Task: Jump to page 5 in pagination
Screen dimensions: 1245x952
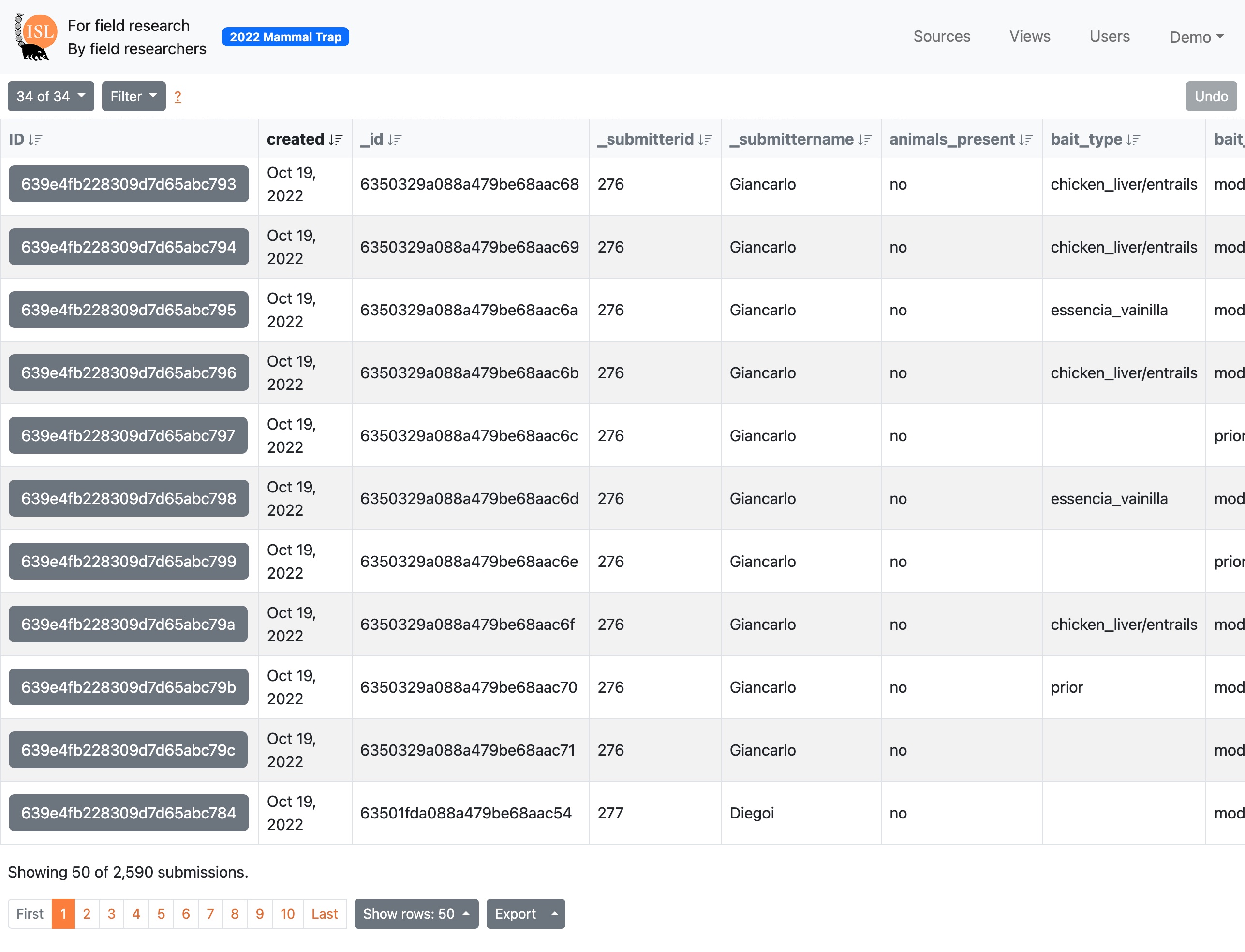Action: [x=161, y=913]
